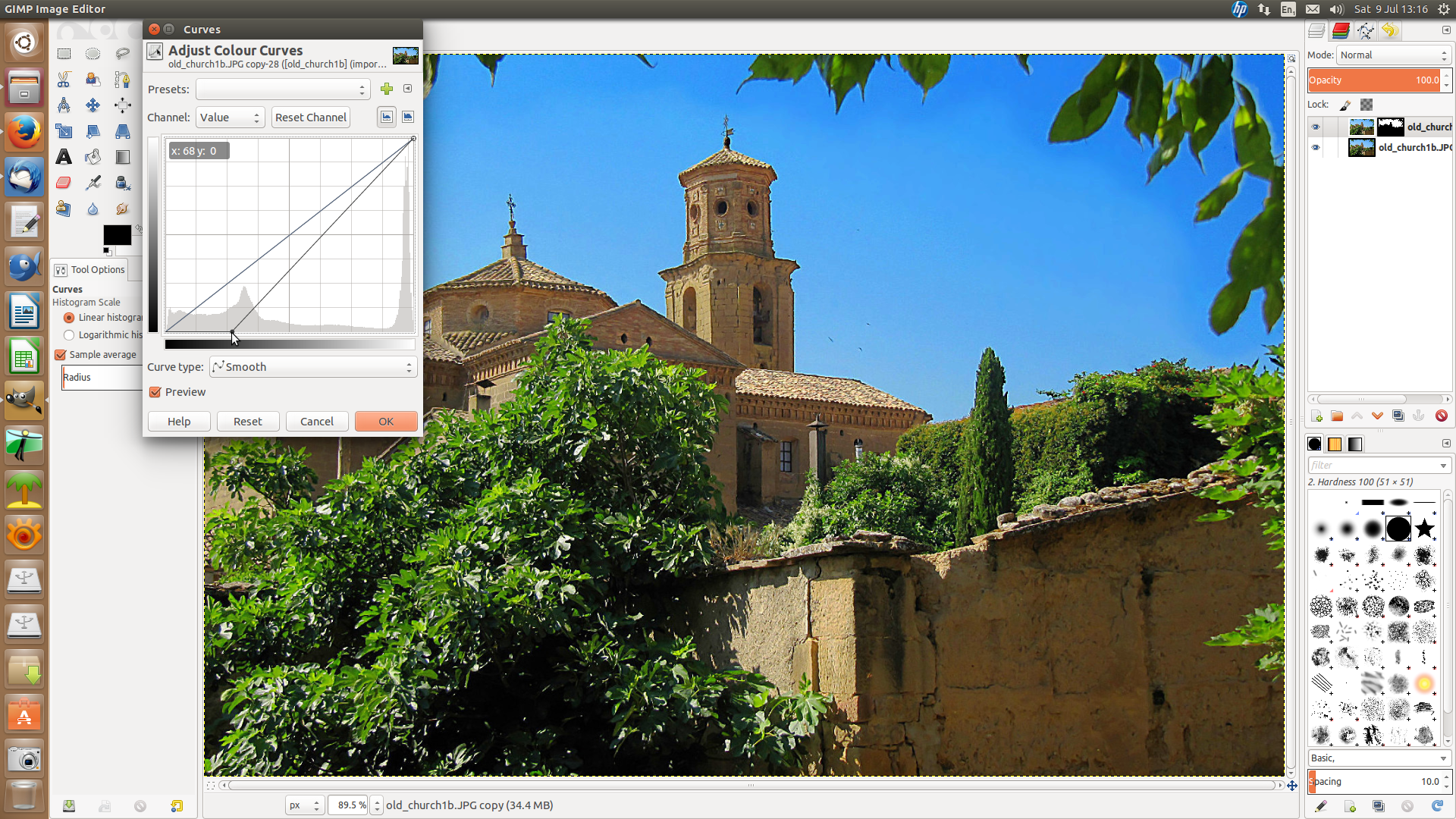Set logarithmic histogram in Curves dialog
The image size is (1456, 819).
[408, 117]
